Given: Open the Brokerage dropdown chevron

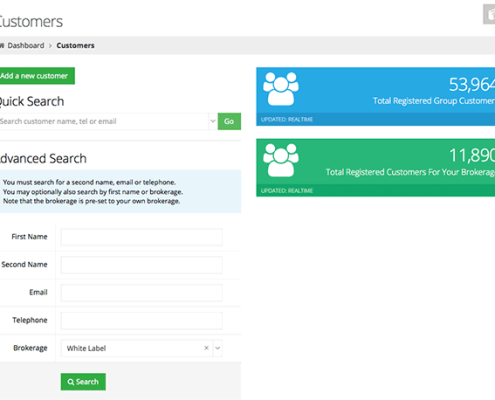Looking at the screenshot, I should coord(218,348).
